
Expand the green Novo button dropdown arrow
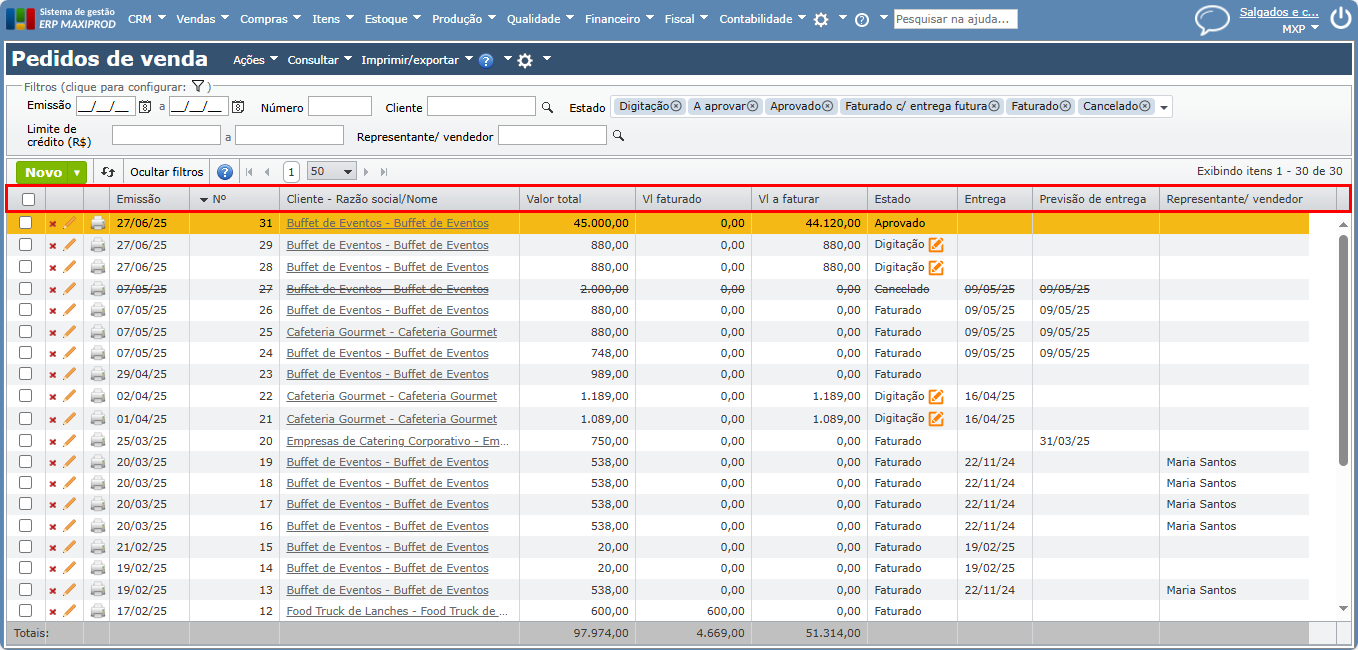(x=77, y=172)
